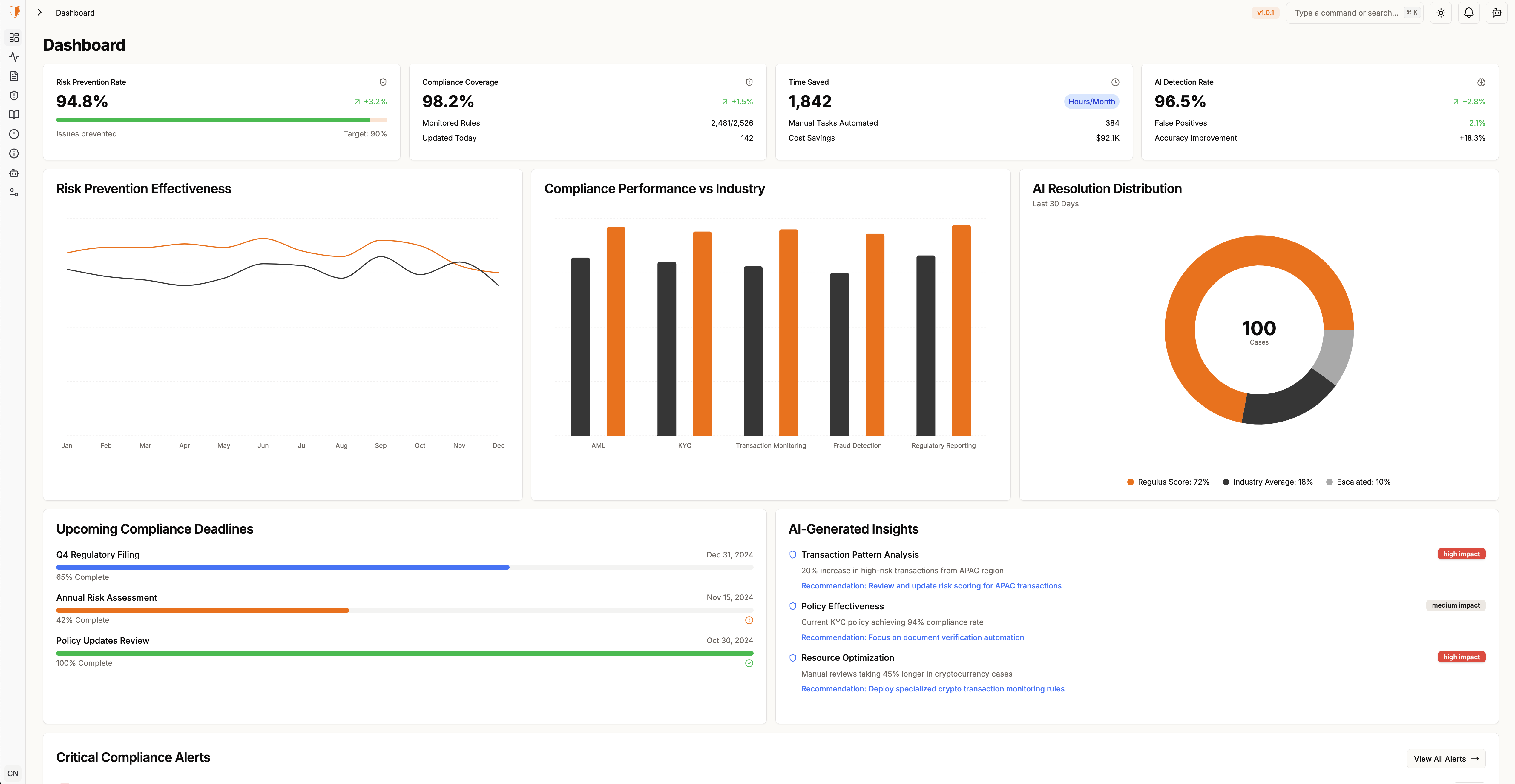Open the AI chat assistant icon top right
This screenshot has height=784, width=1515.
[1497, 12]
